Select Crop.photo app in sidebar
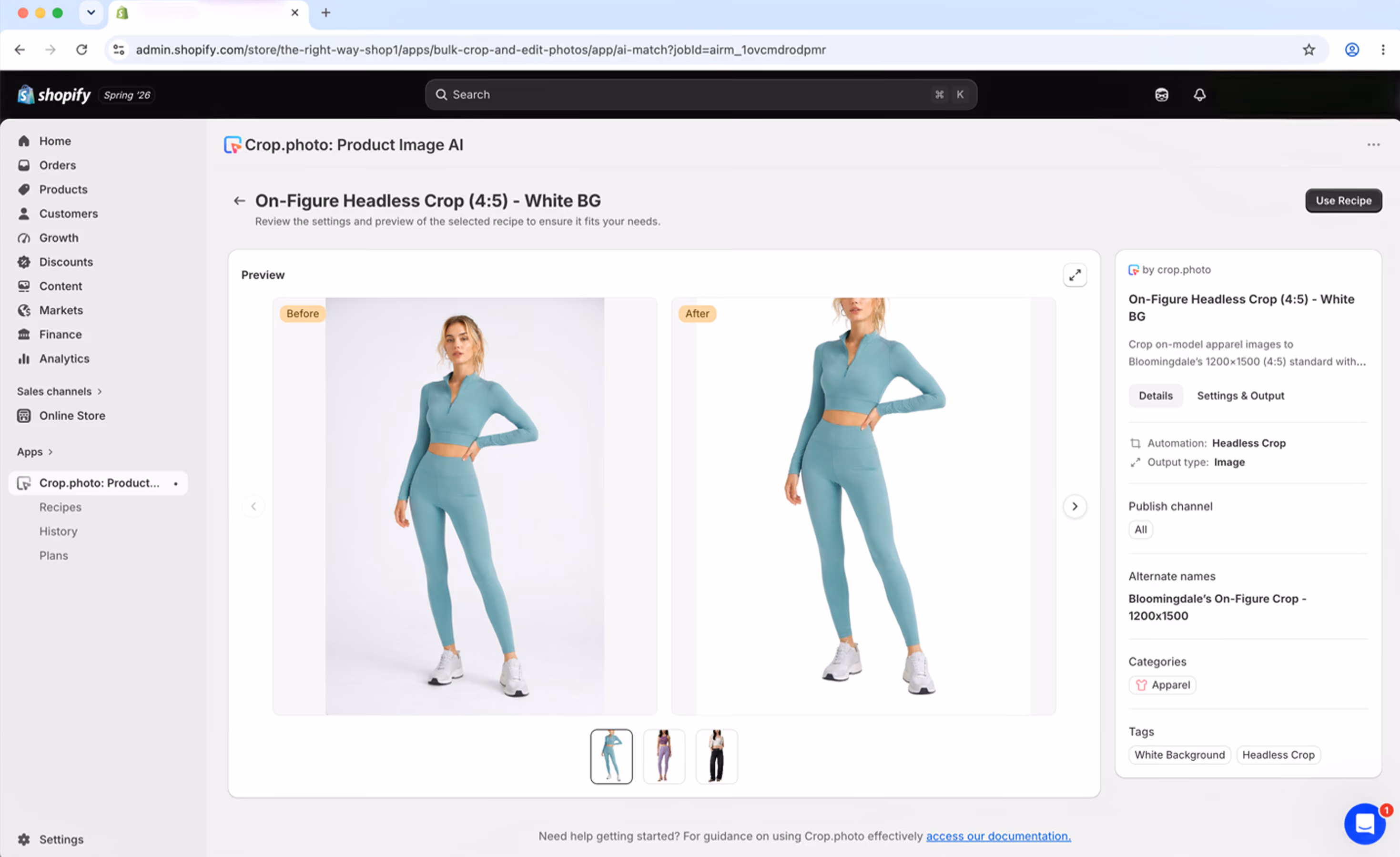Screen dimensions: 1400x857 [x=98, y=483]
